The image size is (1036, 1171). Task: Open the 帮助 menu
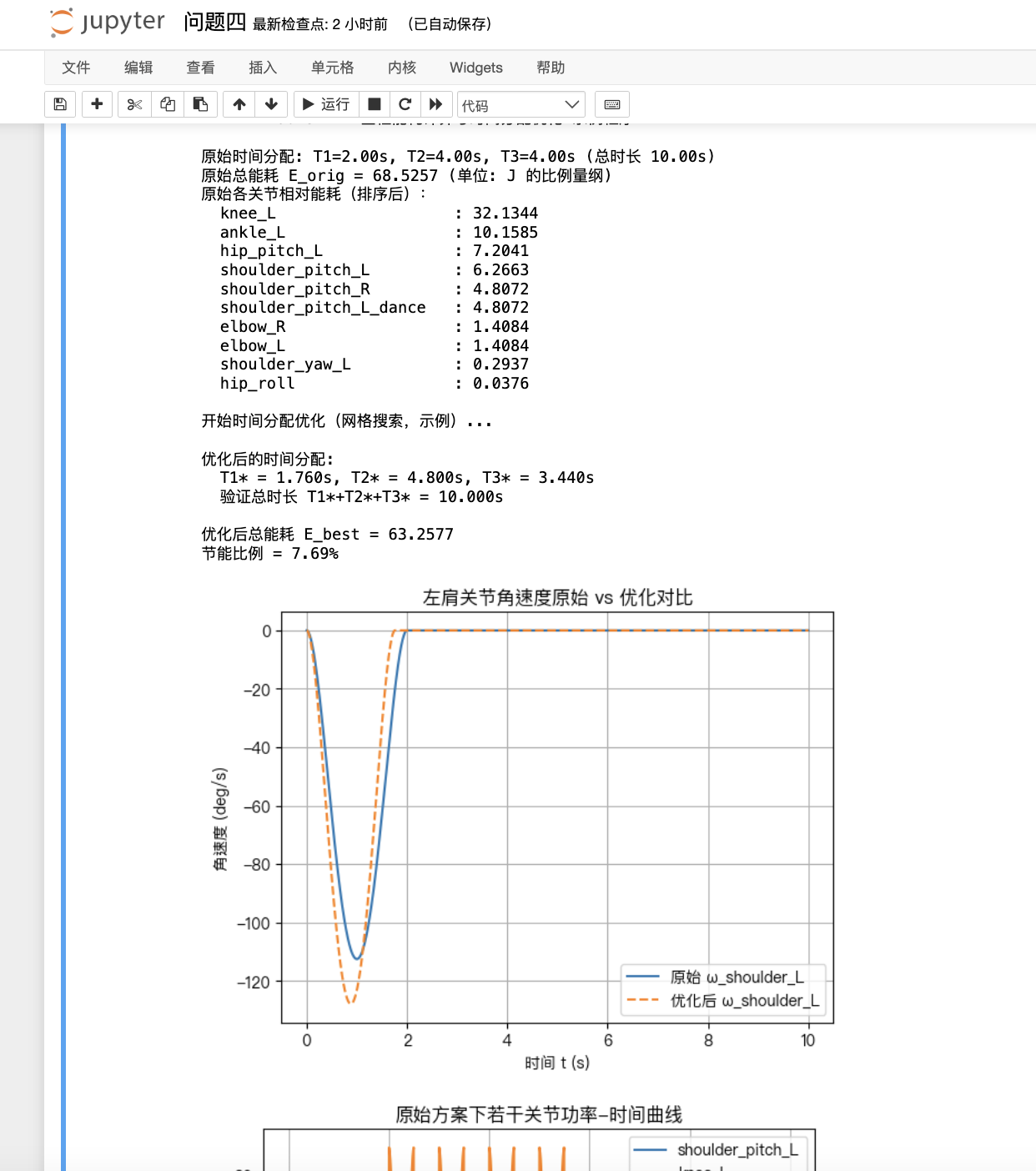tap(551, 68)
